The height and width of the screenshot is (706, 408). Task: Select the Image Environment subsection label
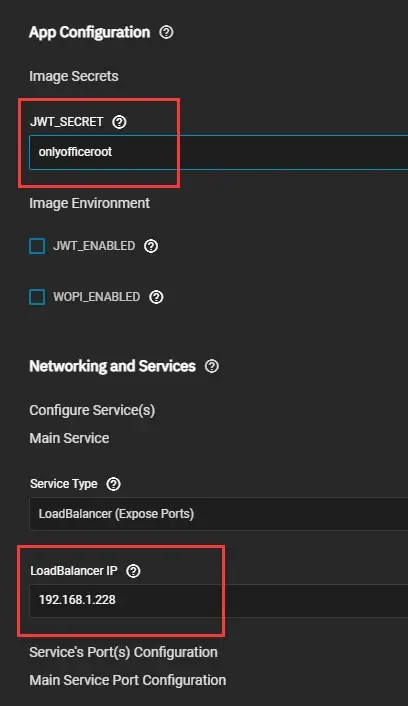[90, 203]
